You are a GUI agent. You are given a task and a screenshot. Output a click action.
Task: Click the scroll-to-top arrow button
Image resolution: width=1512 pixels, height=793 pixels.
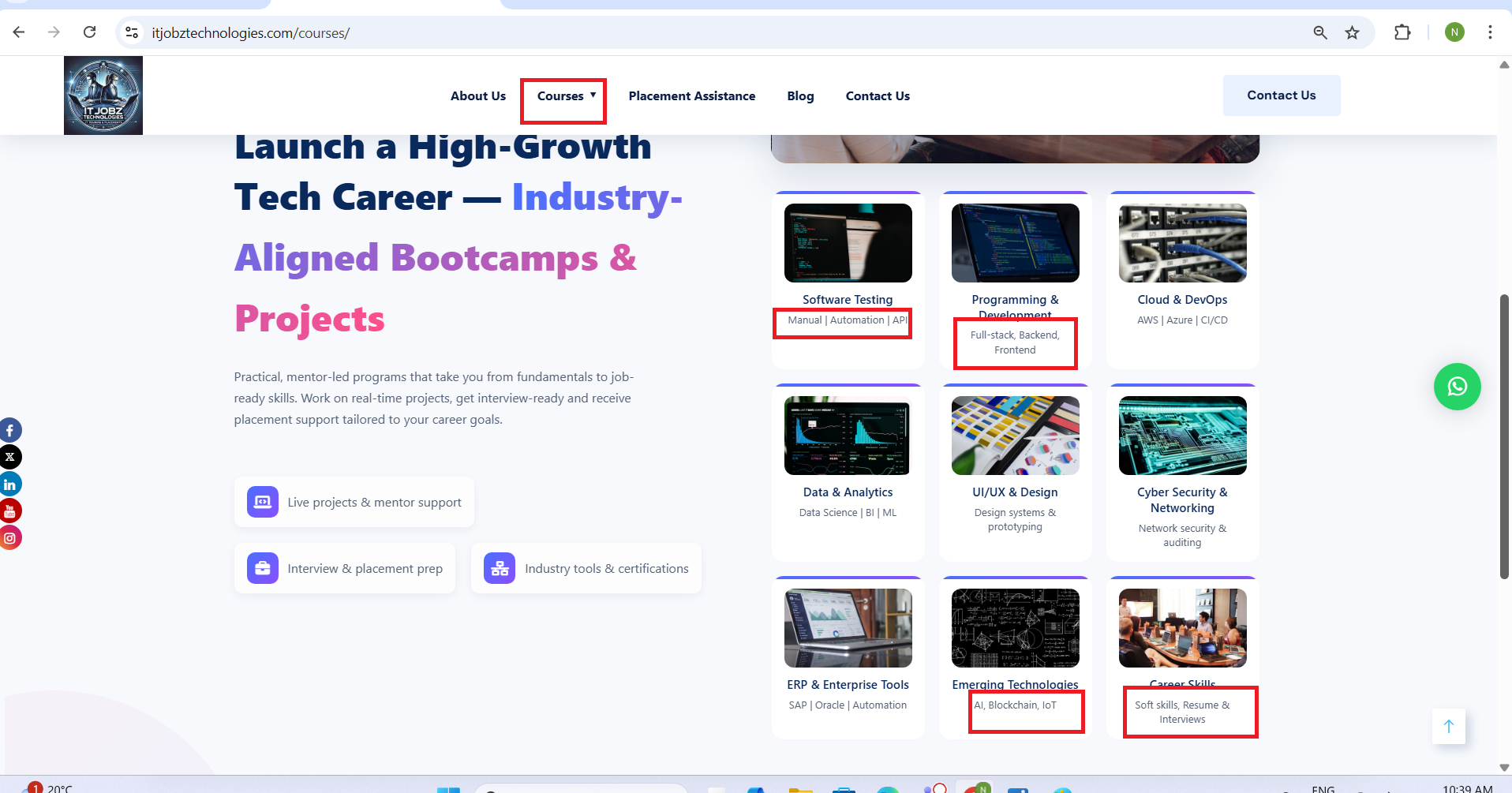[1448, 726]
